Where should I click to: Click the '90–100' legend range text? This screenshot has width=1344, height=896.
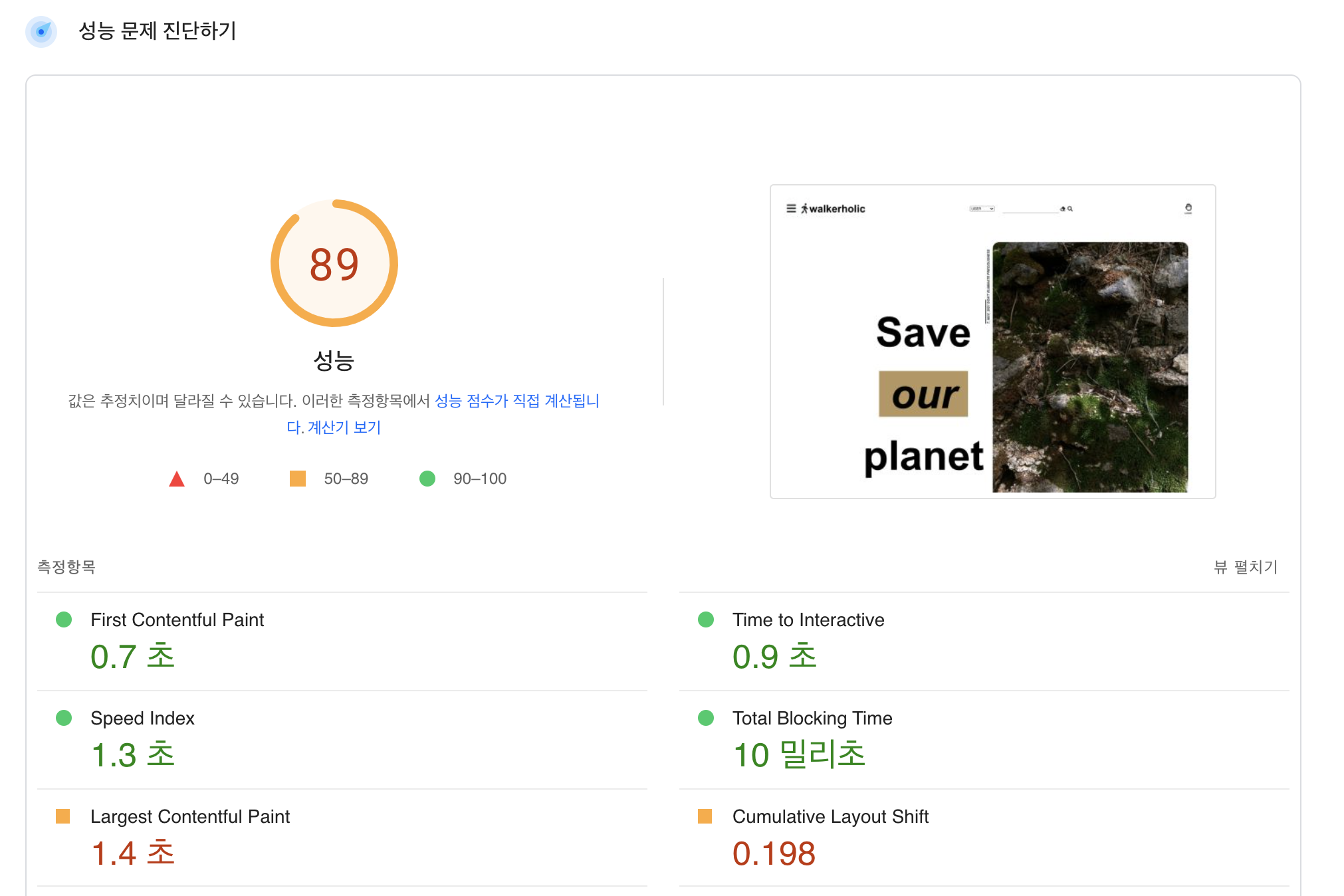click(480, 479)
